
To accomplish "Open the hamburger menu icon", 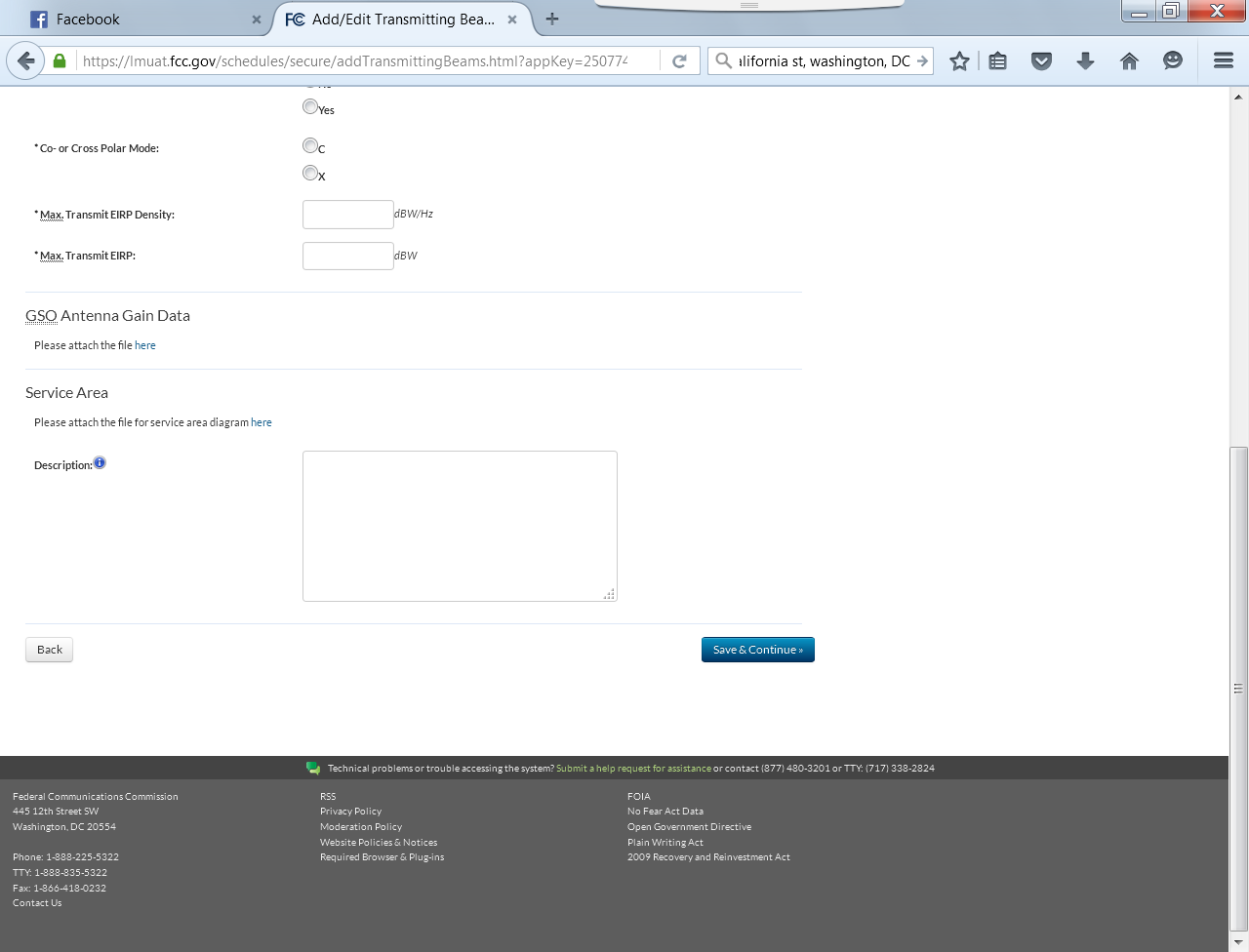I will [1224, 60].
